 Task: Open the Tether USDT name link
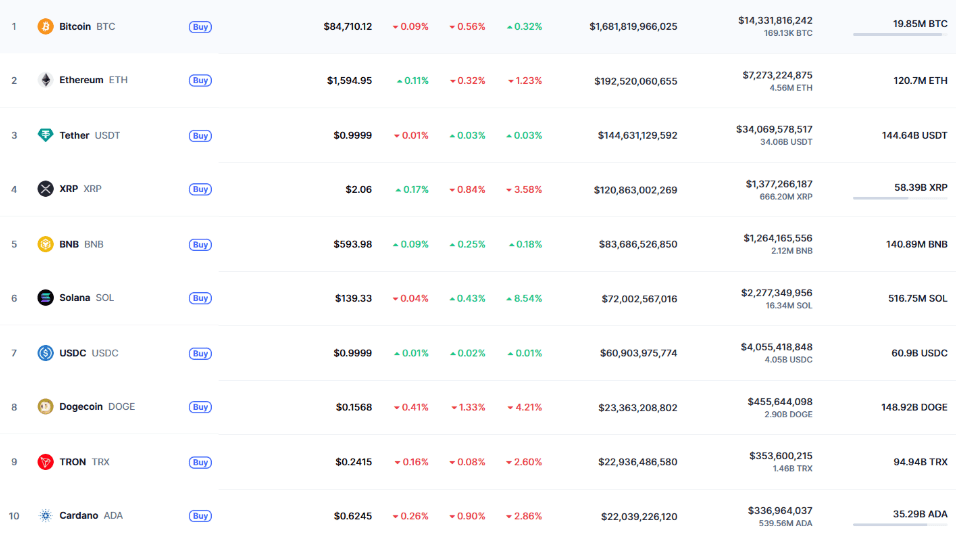tap(90, 135)
